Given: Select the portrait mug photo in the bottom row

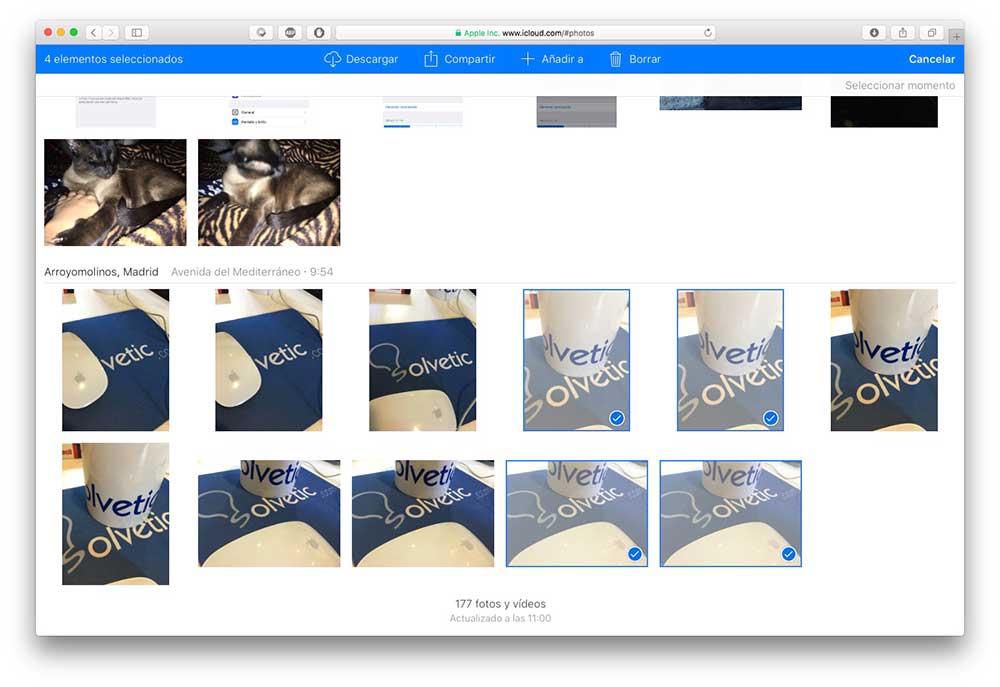Looking at the screenshot, I should pos(115,513).
